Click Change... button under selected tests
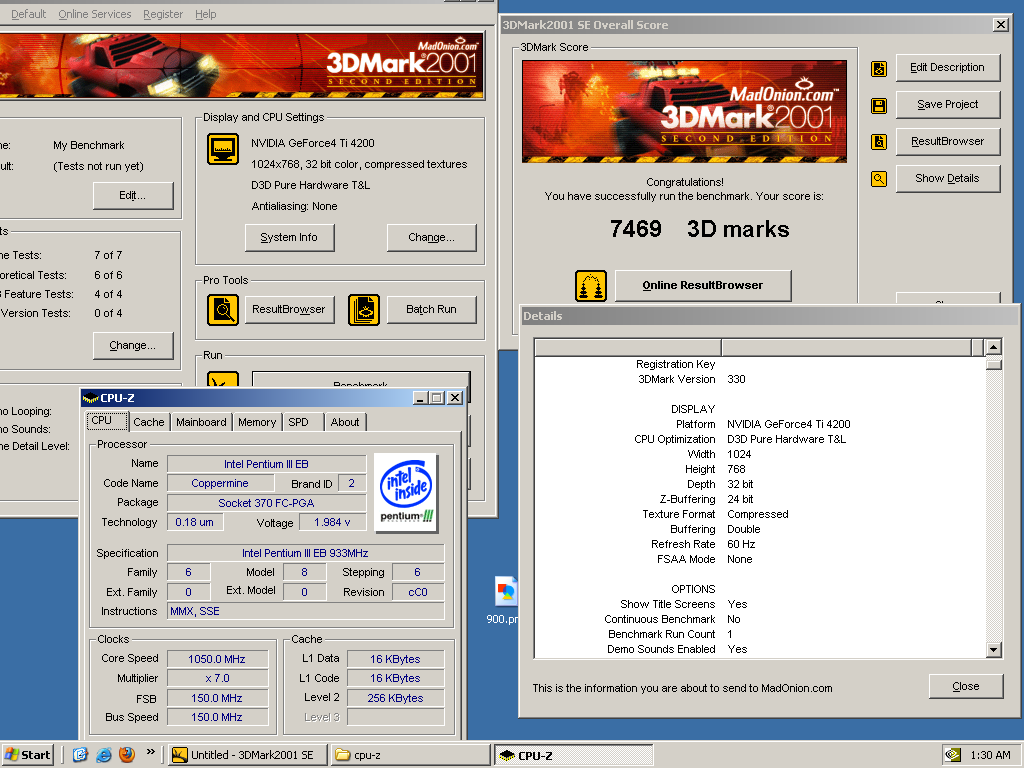 click(x=133, y=345)
